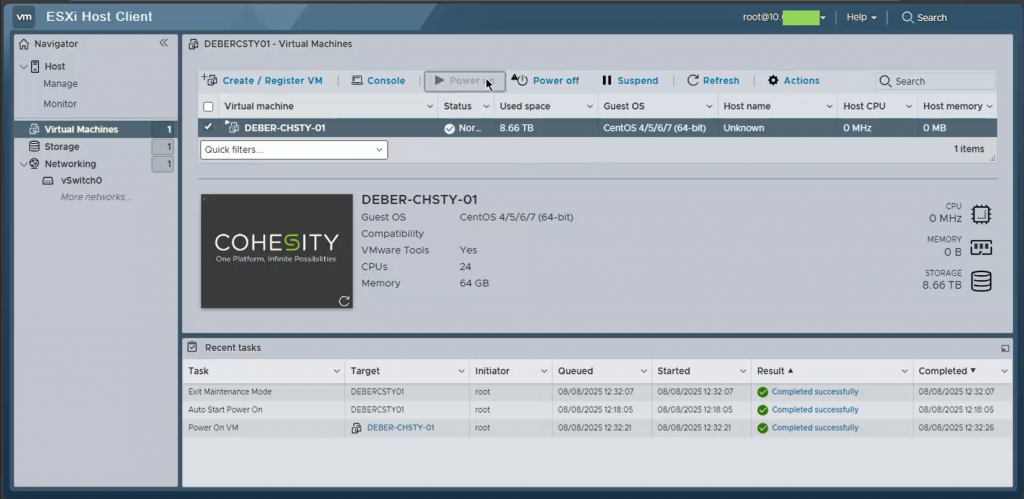Viewport: 1024px width, 499px height.
Task: Uncheck the DEBER-CHSTY-01 row checkbox
Action: (208, 128)
